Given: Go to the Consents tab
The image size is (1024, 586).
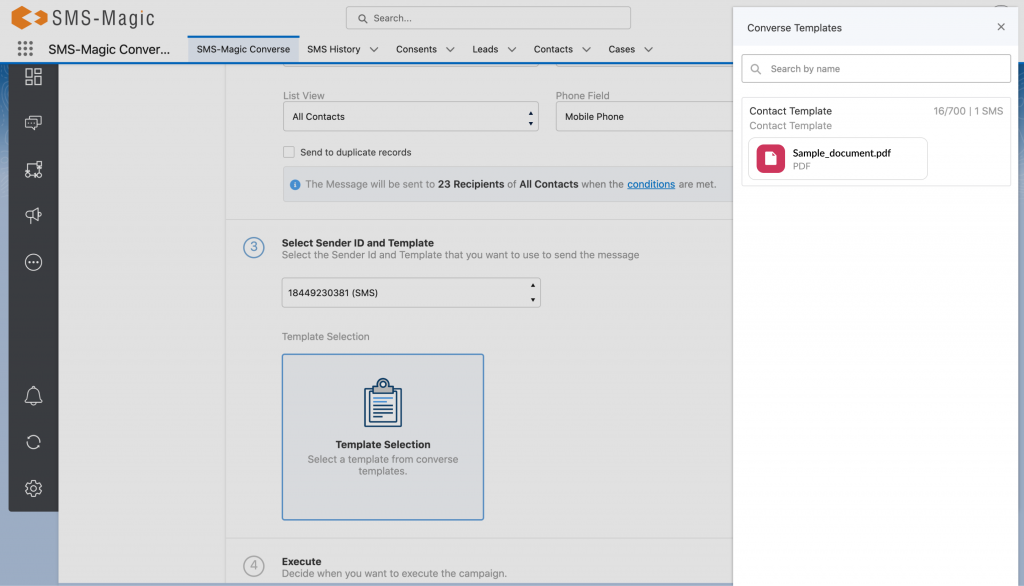Looking at the screenshot, I should pyautogui.click(x=416, y=49).
